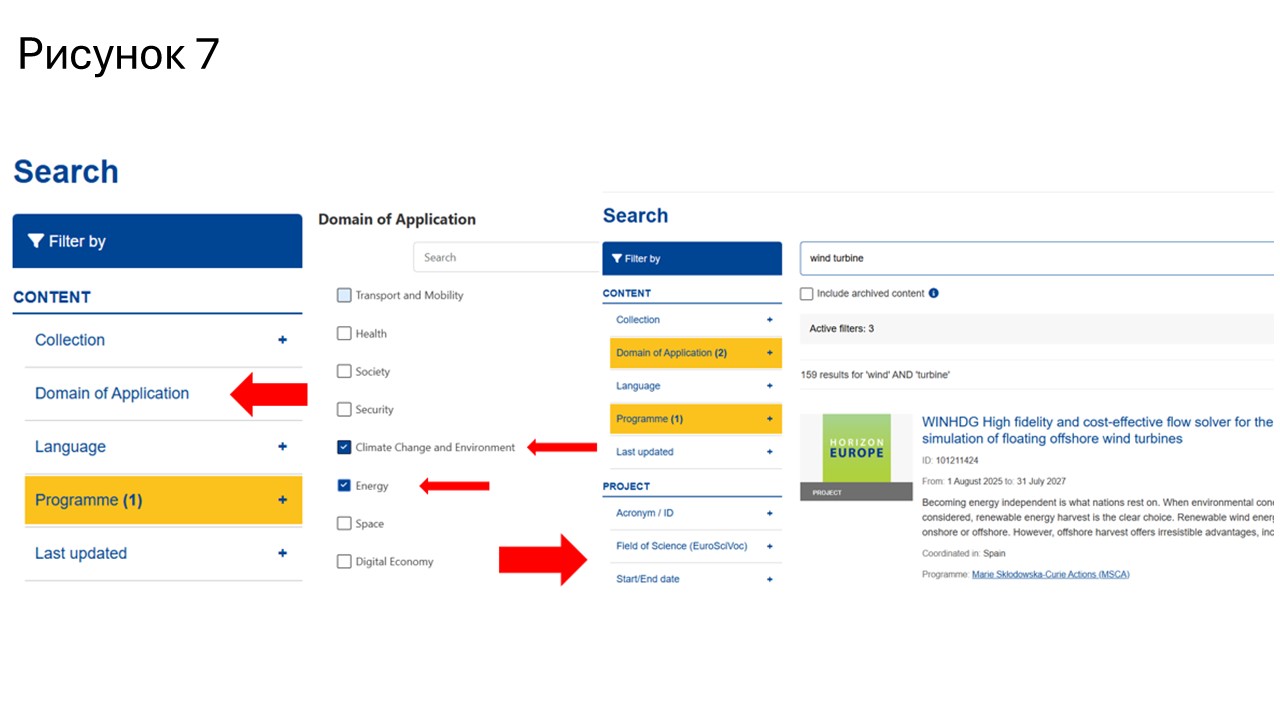Open the small Filter by panel header

(691, 258)
